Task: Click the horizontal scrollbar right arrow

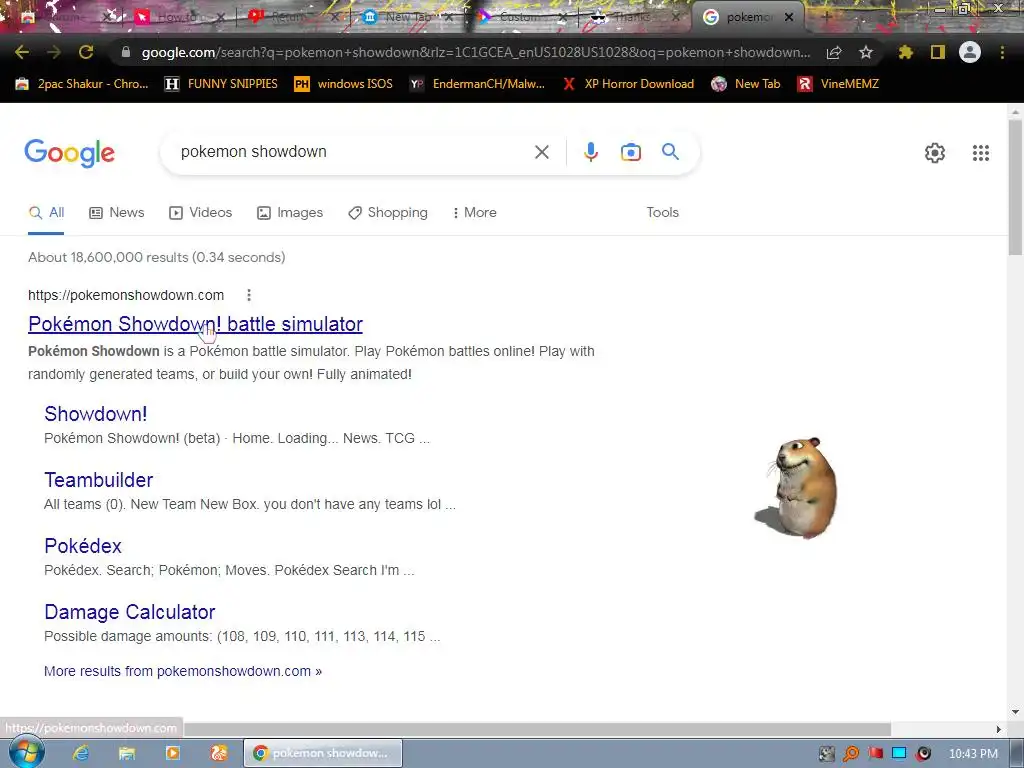Action: pos(999,729)
